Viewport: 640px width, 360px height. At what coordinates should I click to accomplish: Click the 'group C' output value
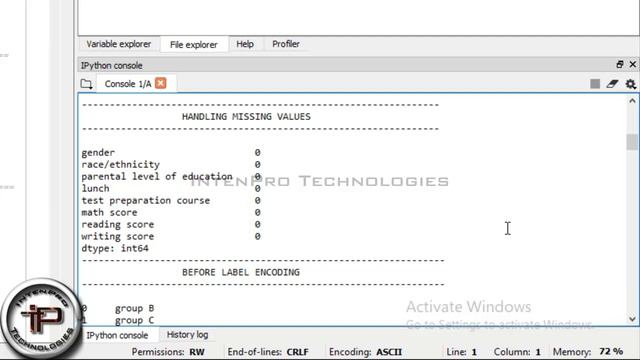[134, 320]
